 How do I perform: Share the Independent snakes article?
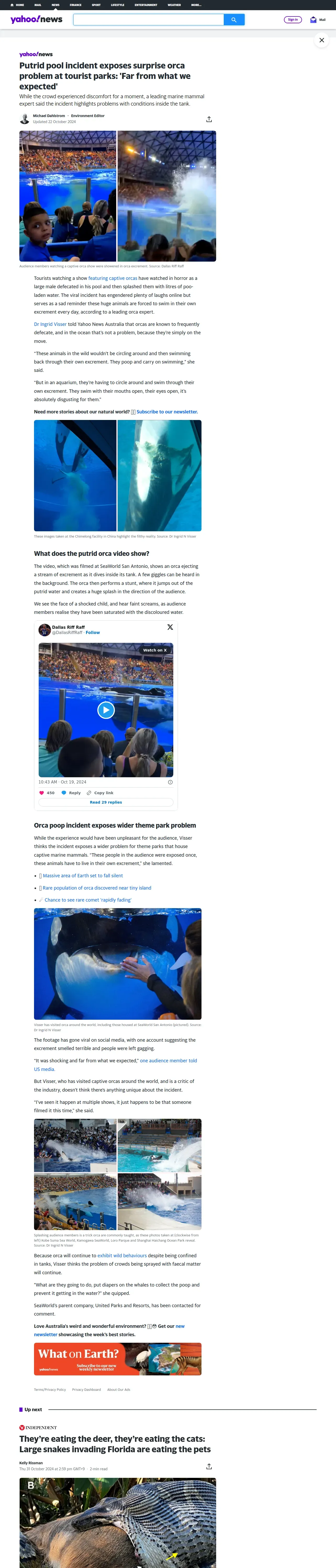[209, 1466]
